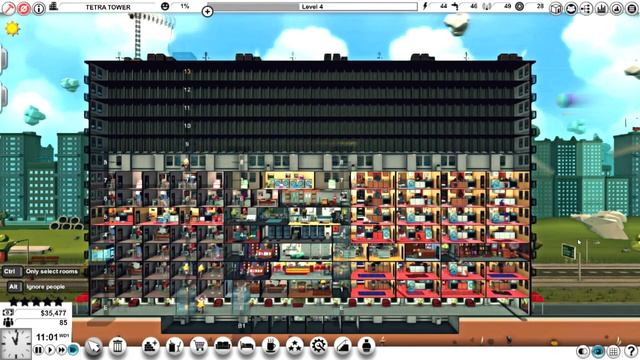Click floor number 13 label on tower
Viewport: 640px width, 360px height.
click(x=187, y=71)
